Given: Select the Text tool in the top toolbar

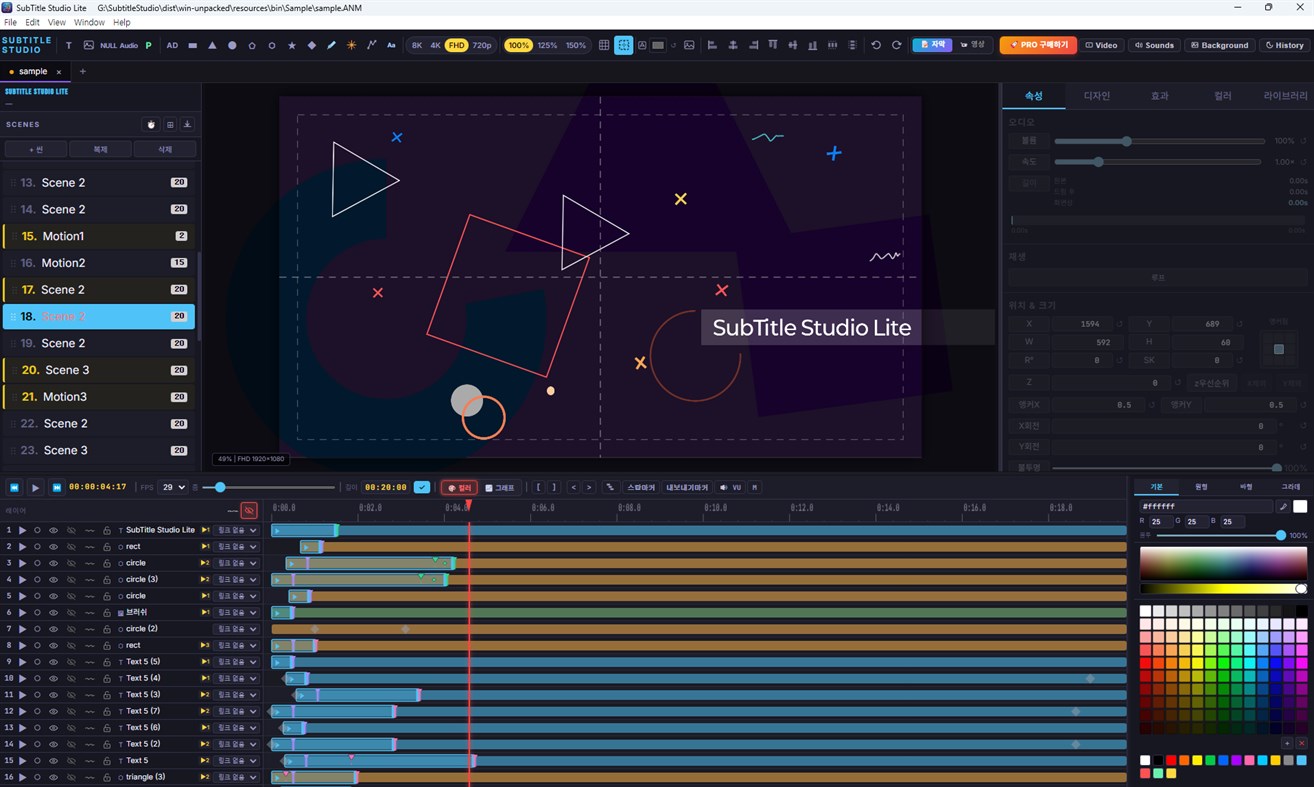Looking at the screenshot, I should [x=69, y=45].
